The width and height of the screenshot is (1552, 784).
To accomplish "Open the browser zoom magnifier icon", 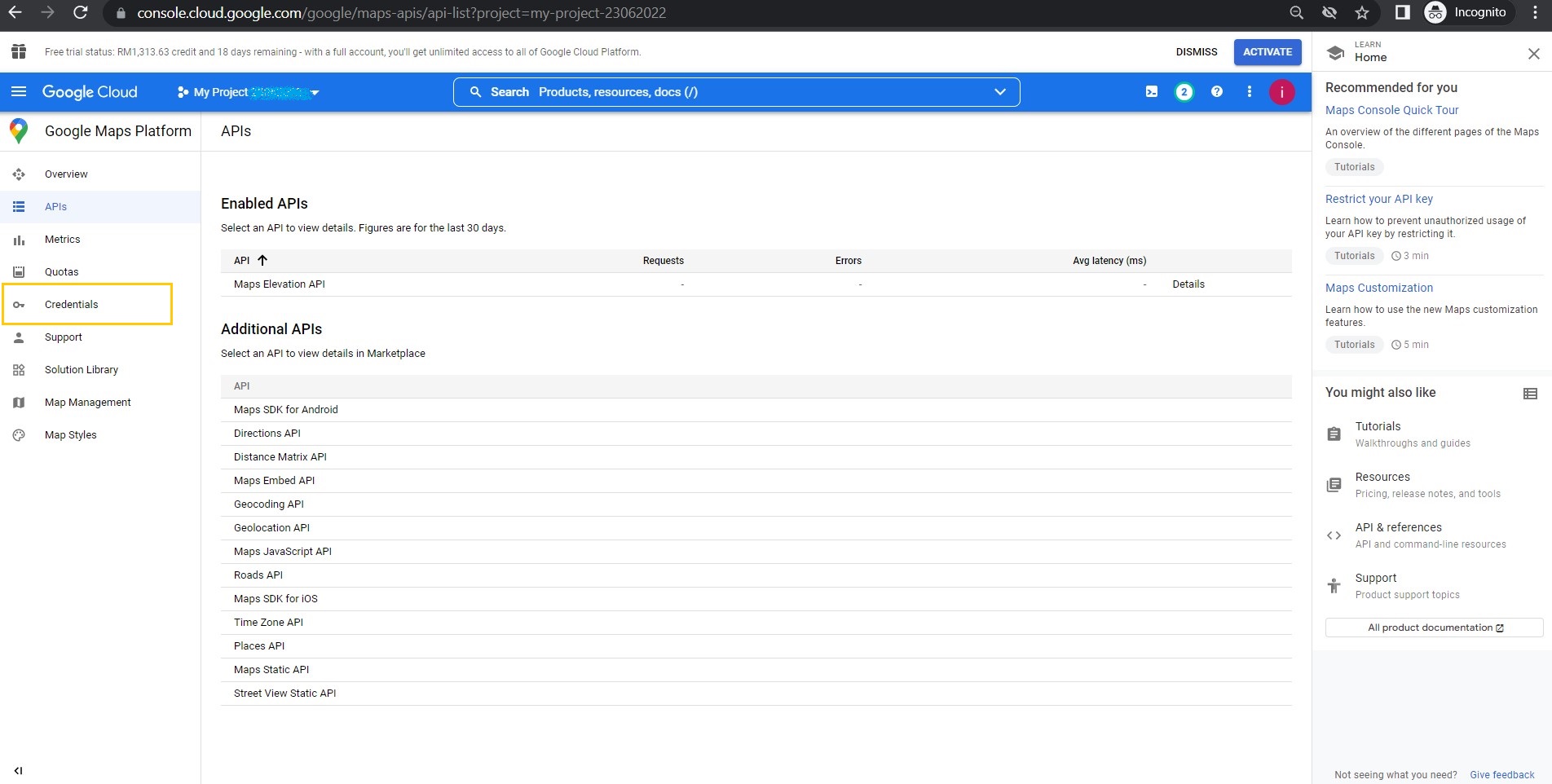I will [1297, 12].
